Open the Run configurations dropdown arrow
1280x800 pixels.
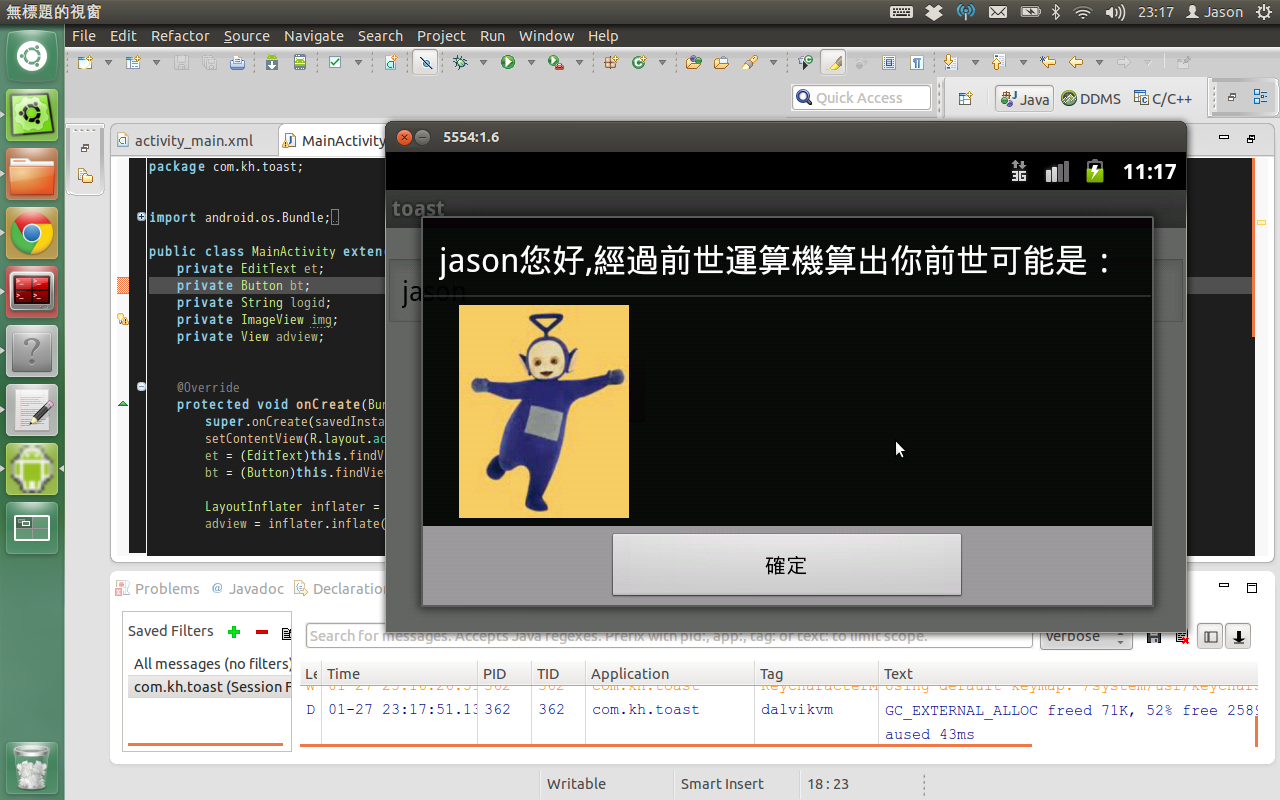[531, 62]
